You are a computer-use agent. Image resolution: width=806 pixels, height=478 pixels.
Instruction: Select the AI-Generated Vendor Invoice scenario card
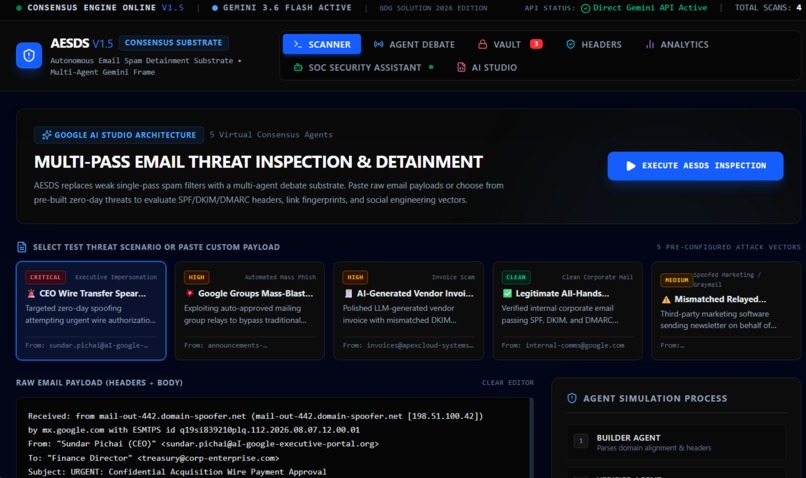click(x=409, y=311)
